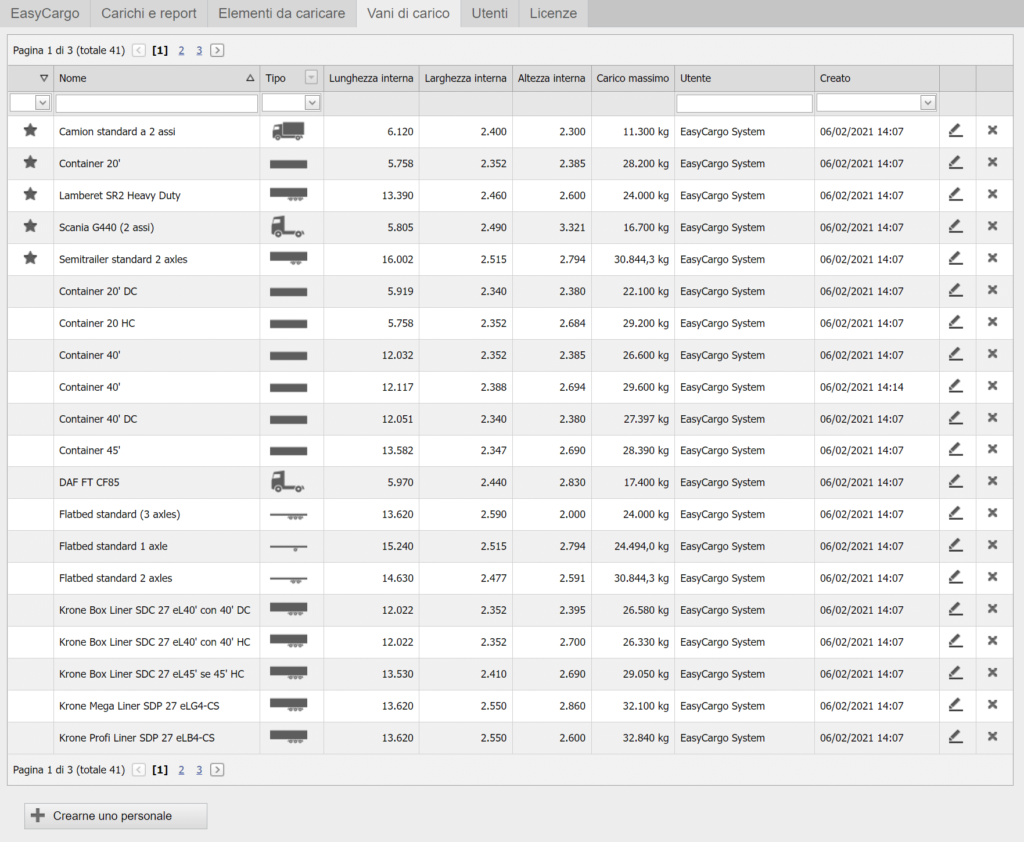The image size is (1024, 842).
Task: Edit Semitrailer standard 2 axles entry
Action: coord(955,259)
